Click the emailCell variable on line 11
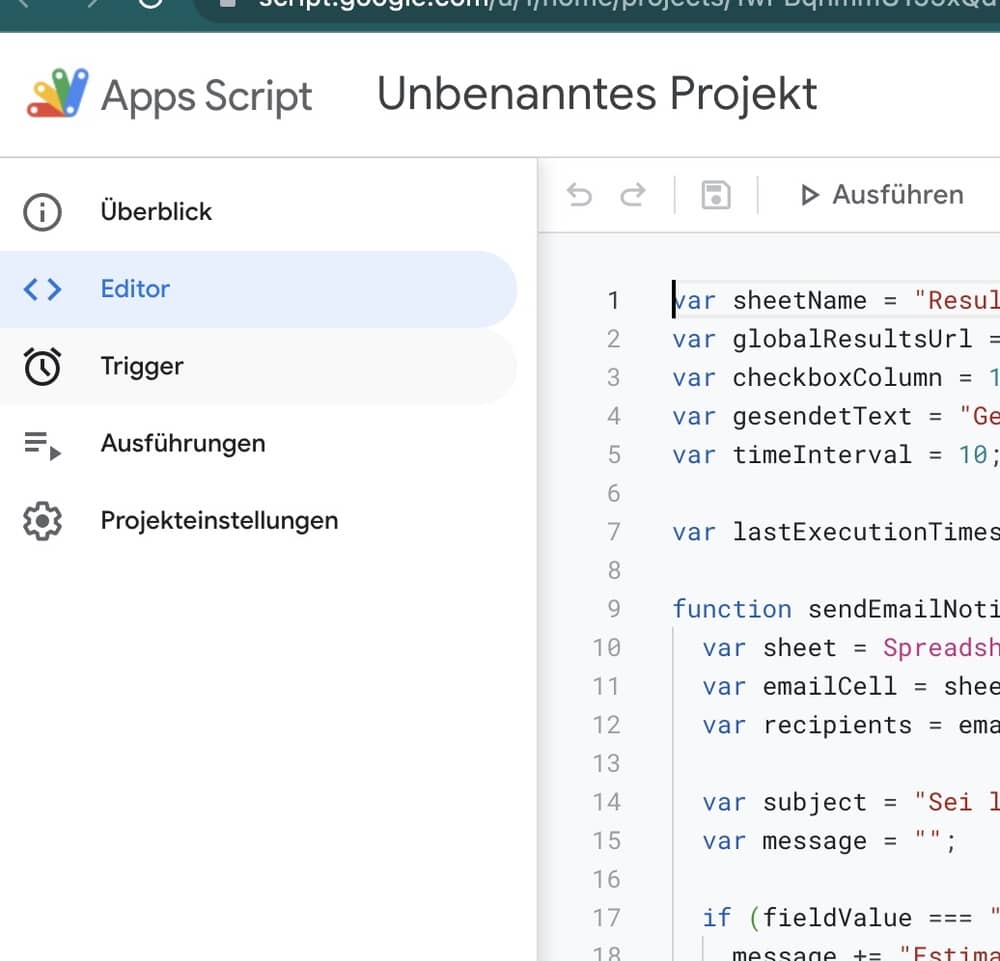Viewport: 1000px width, 961px height. point(829,687)
